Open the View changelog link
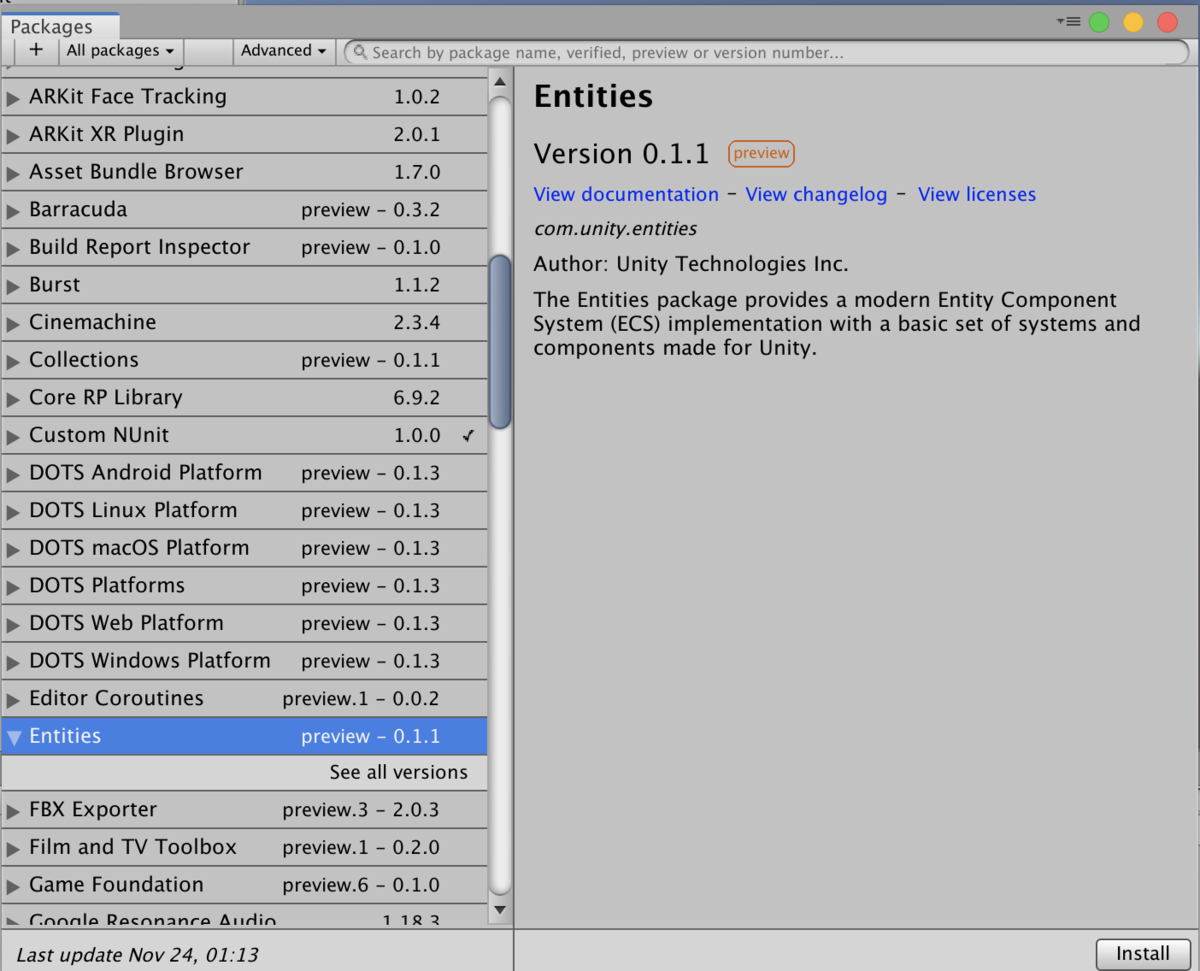1200x971 pixels. point(816,194)
